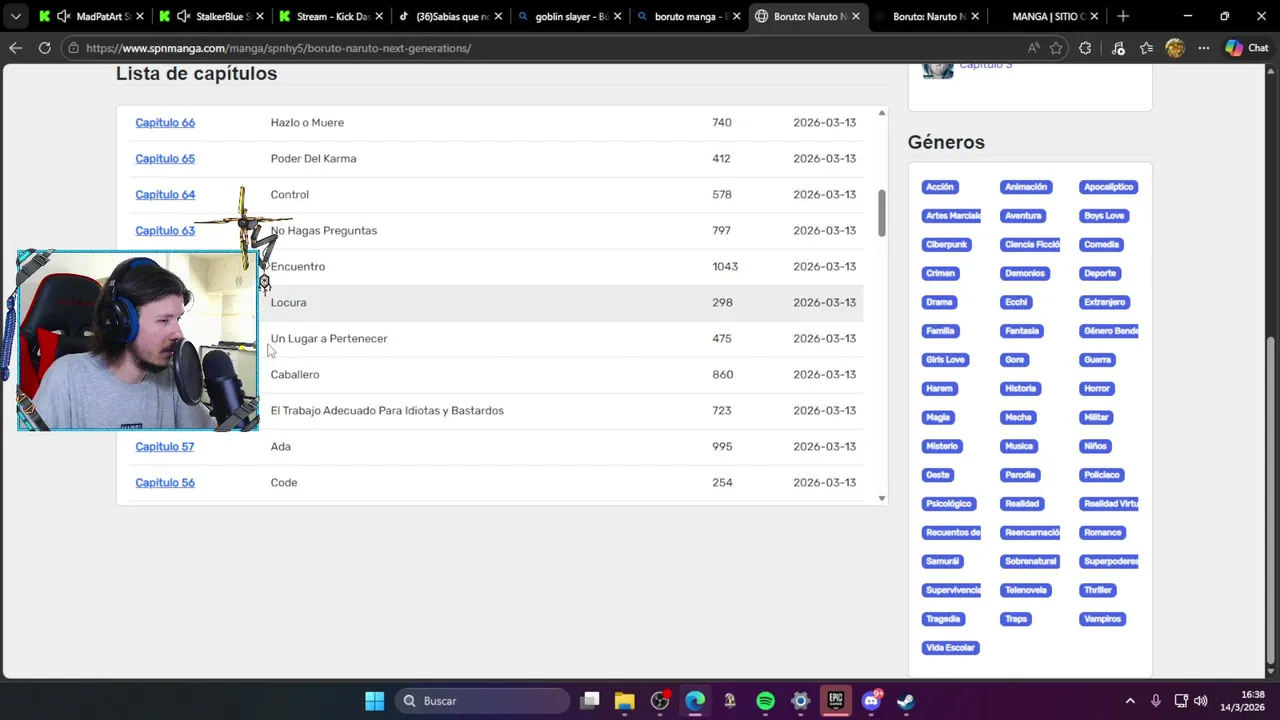The image size is (1280, 720).
Task: Open the browser extensions menu
Action: 1085,48
